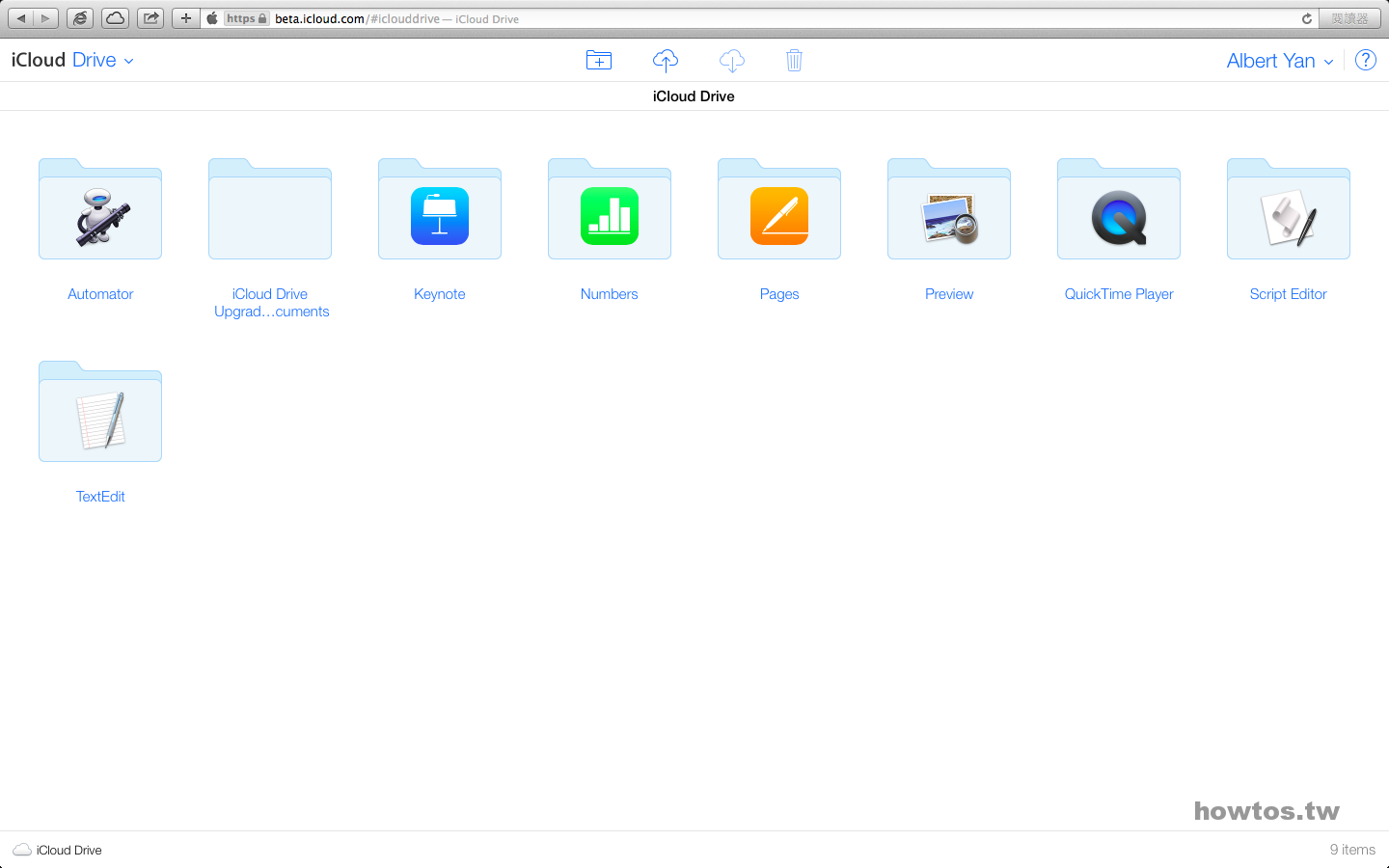This screenshot has height=868, width=1389.
Task: Open the Albert Yan account menu
Action: 1280,61
